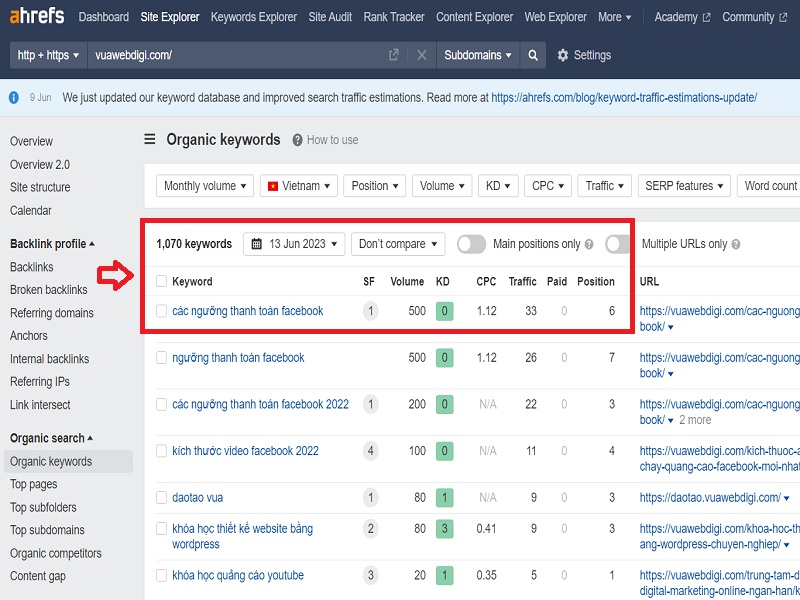Open Traffic filter dropdown
This screenshot has width=800, height=600.
605,186
